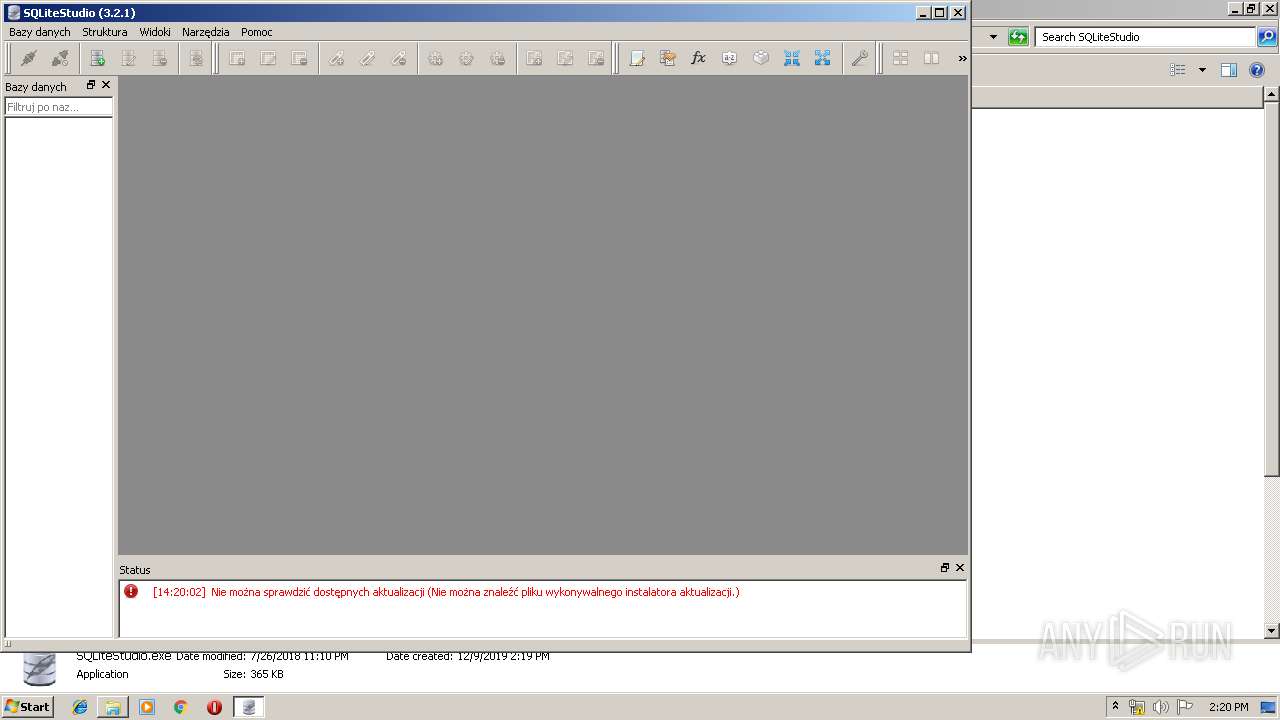Click the Search SQLiteStudio field in Explorer

(1146, 37)
